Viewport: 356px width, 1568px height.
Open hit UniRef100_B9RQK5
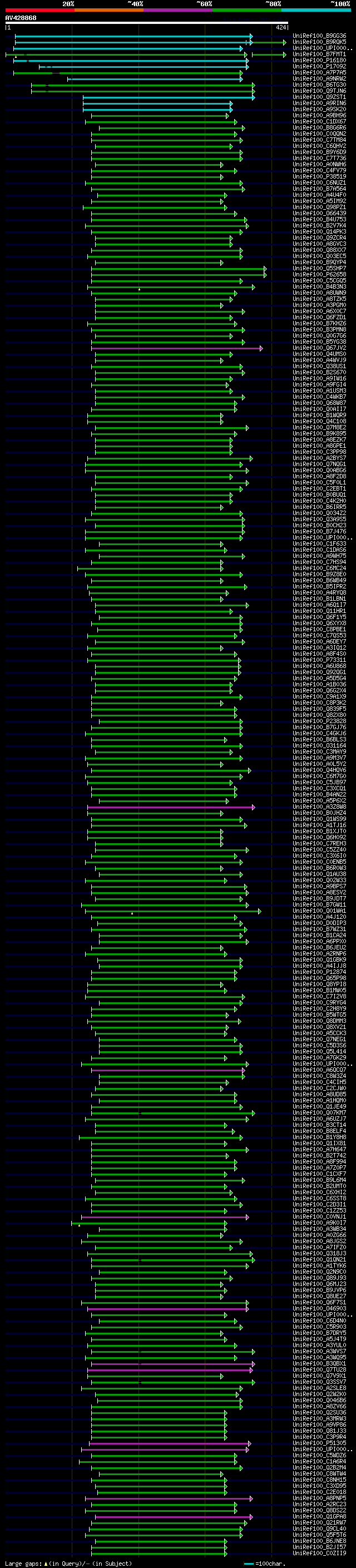click(319, 43)
